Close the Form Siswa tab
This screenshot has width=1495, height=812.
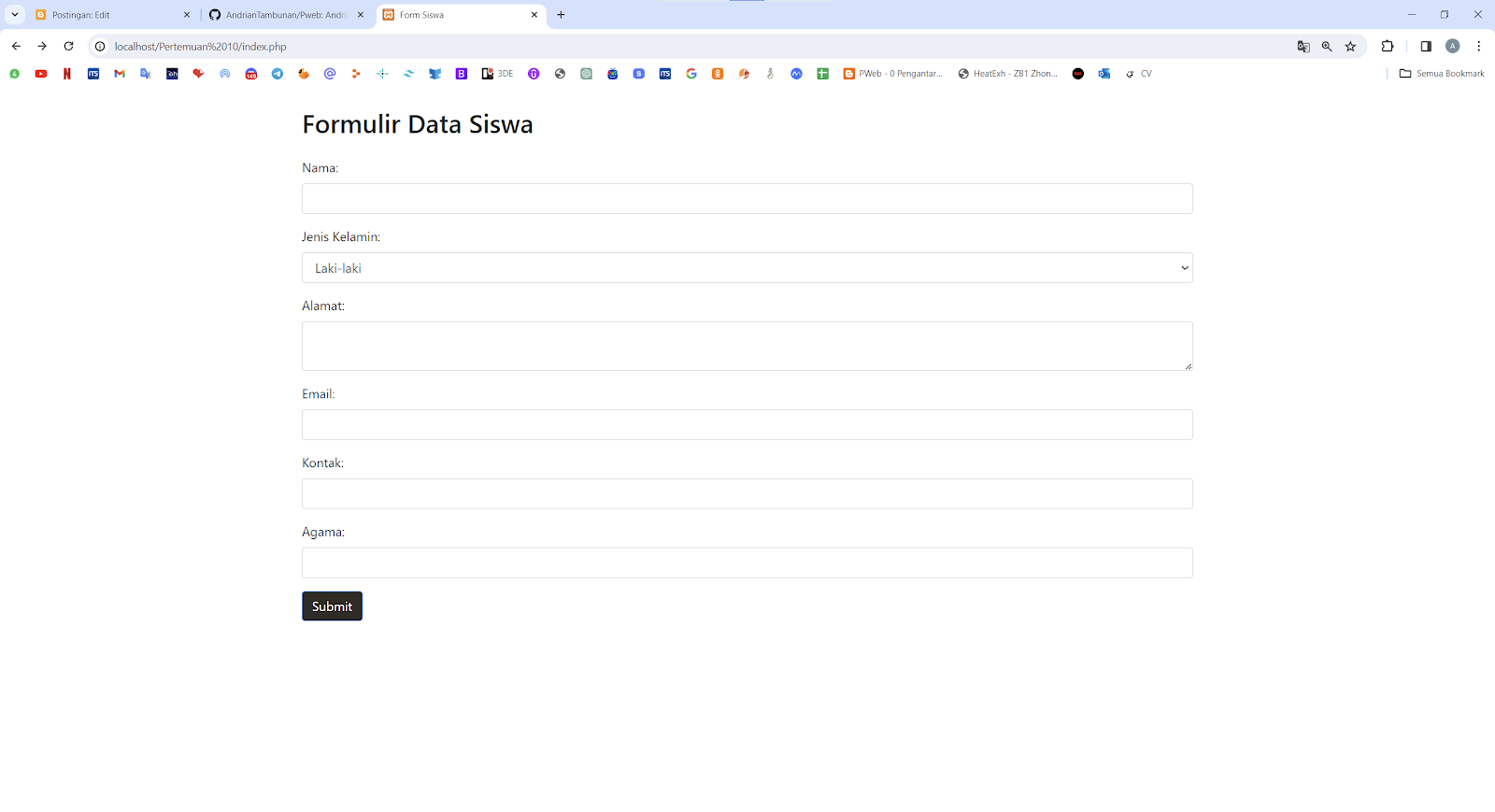pyautogui.click(x=534, y=15)
